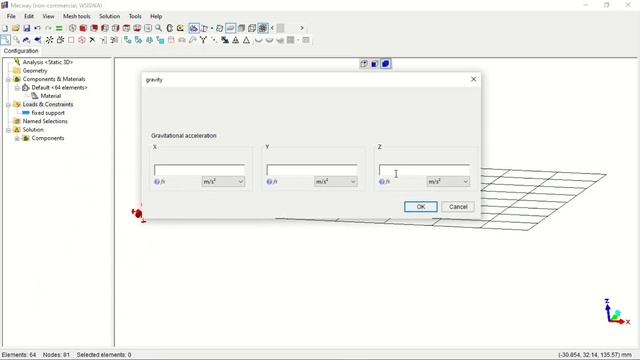
Task: Open Z acceleration unit dropdown m/s²
Action: 448,182
